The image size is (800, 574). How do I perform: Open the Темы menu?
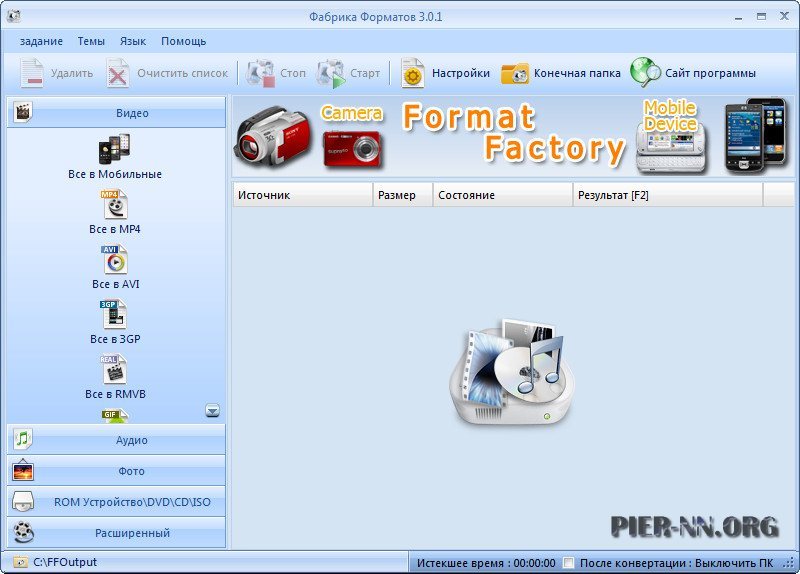pos(91,41)
